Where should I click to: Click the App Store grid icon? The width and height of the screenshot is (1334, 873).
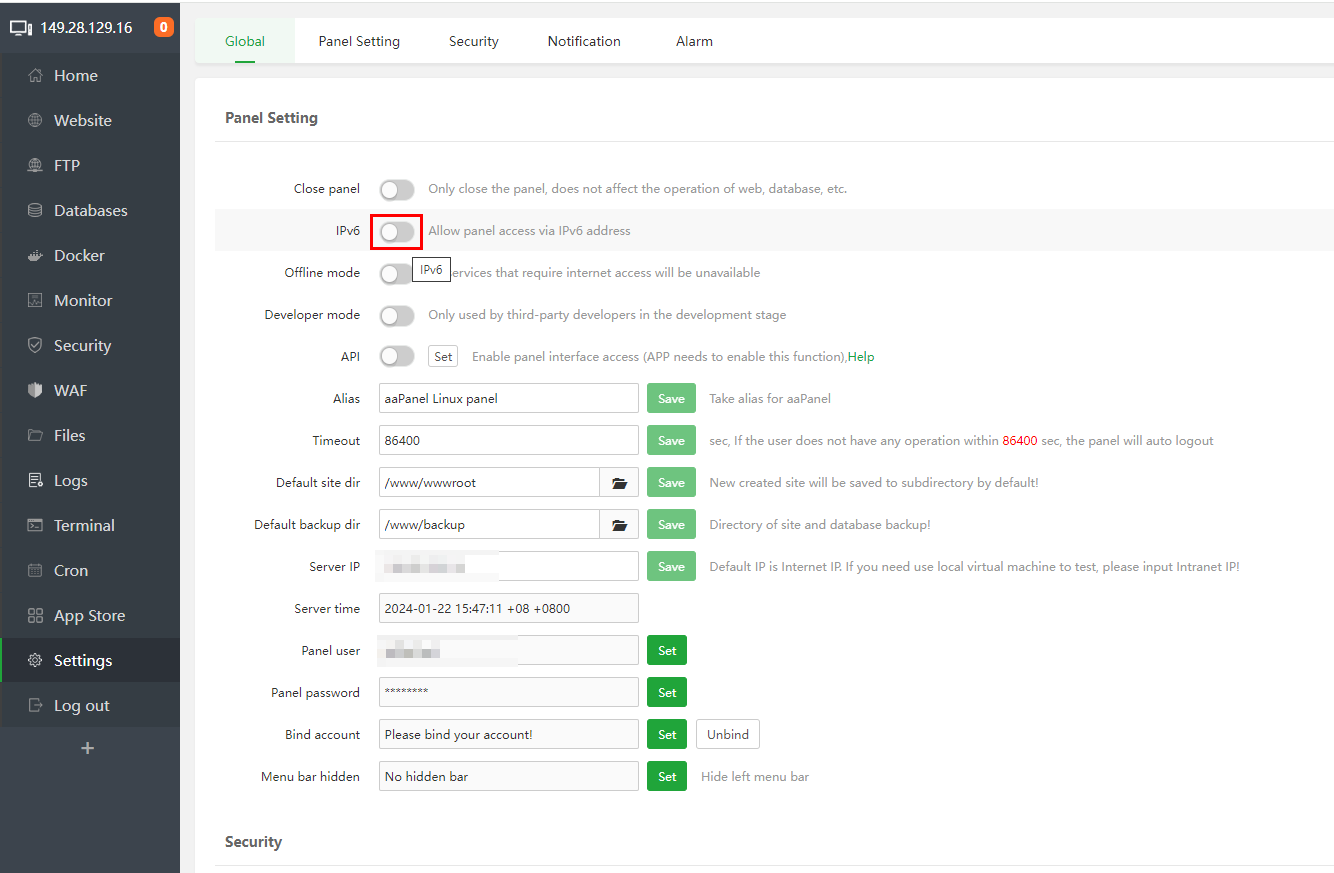[36, 616]
